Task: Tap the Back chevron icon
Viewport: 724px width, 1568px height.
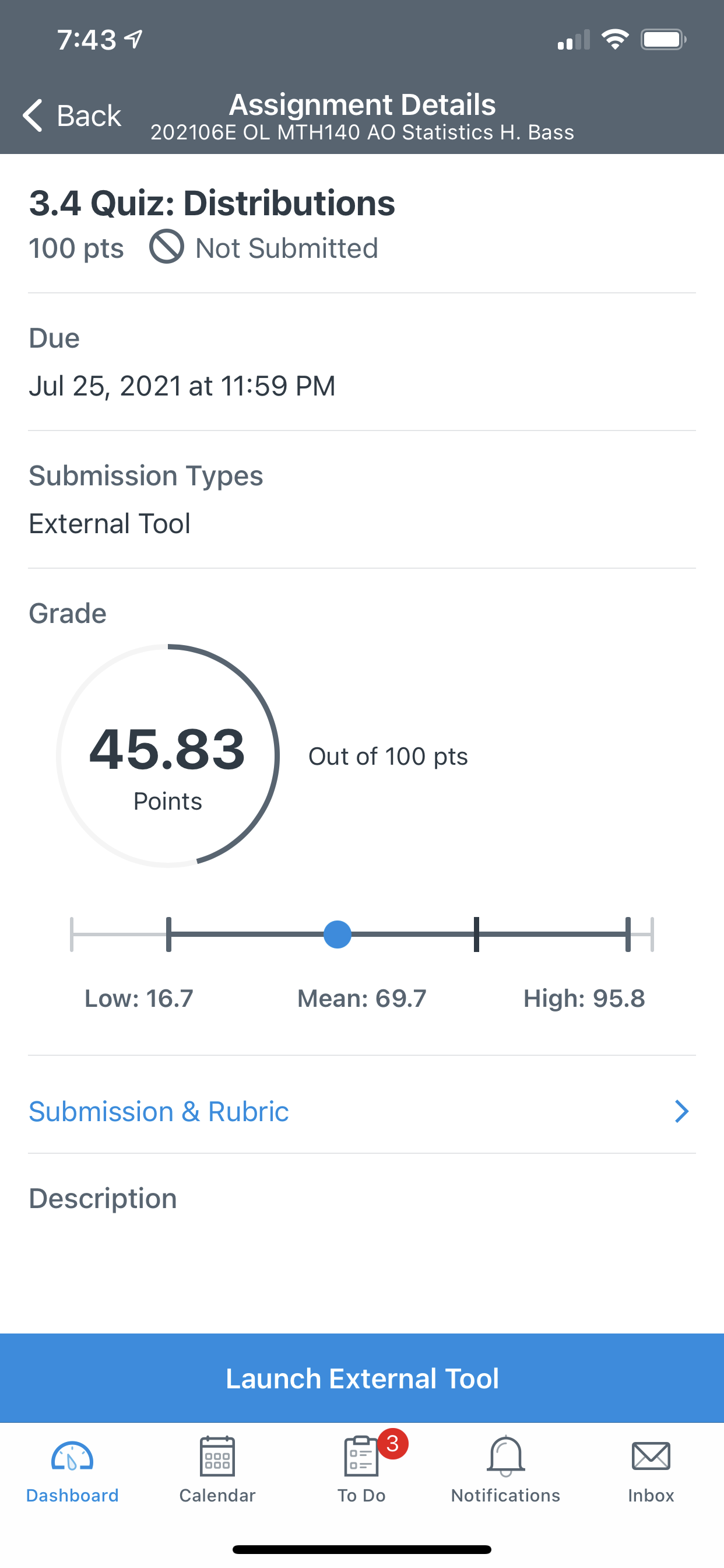Action: pos(33,115)
